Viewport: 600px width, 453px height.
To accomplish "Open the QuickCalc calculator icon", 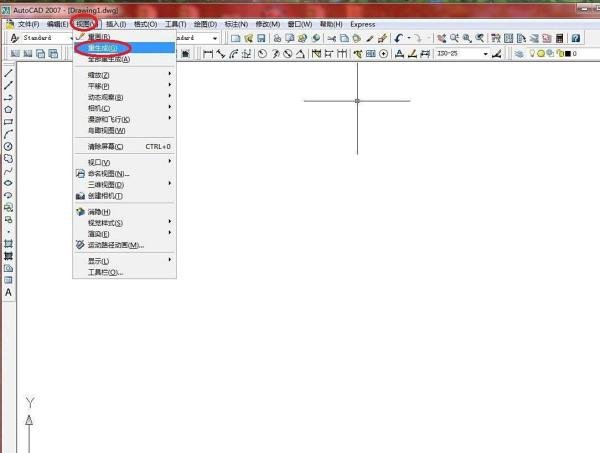I will pos(559,38).
